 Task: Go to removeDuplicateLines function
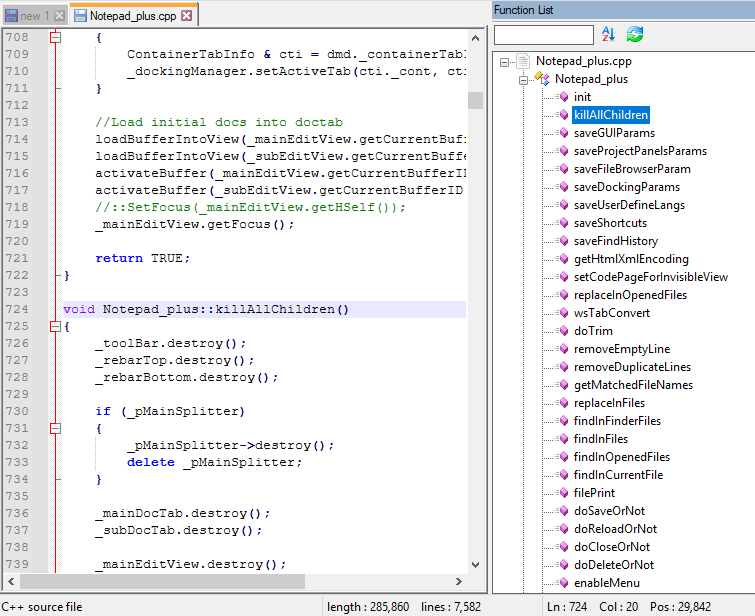[x=632, y=367]
